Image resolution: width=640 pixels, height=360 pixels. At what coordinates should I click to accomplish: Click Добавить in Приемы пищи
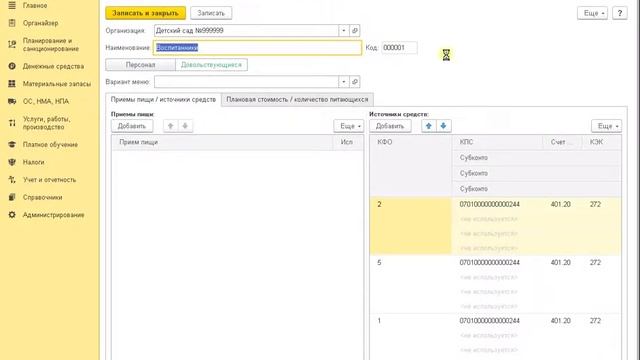pos(132,126)
